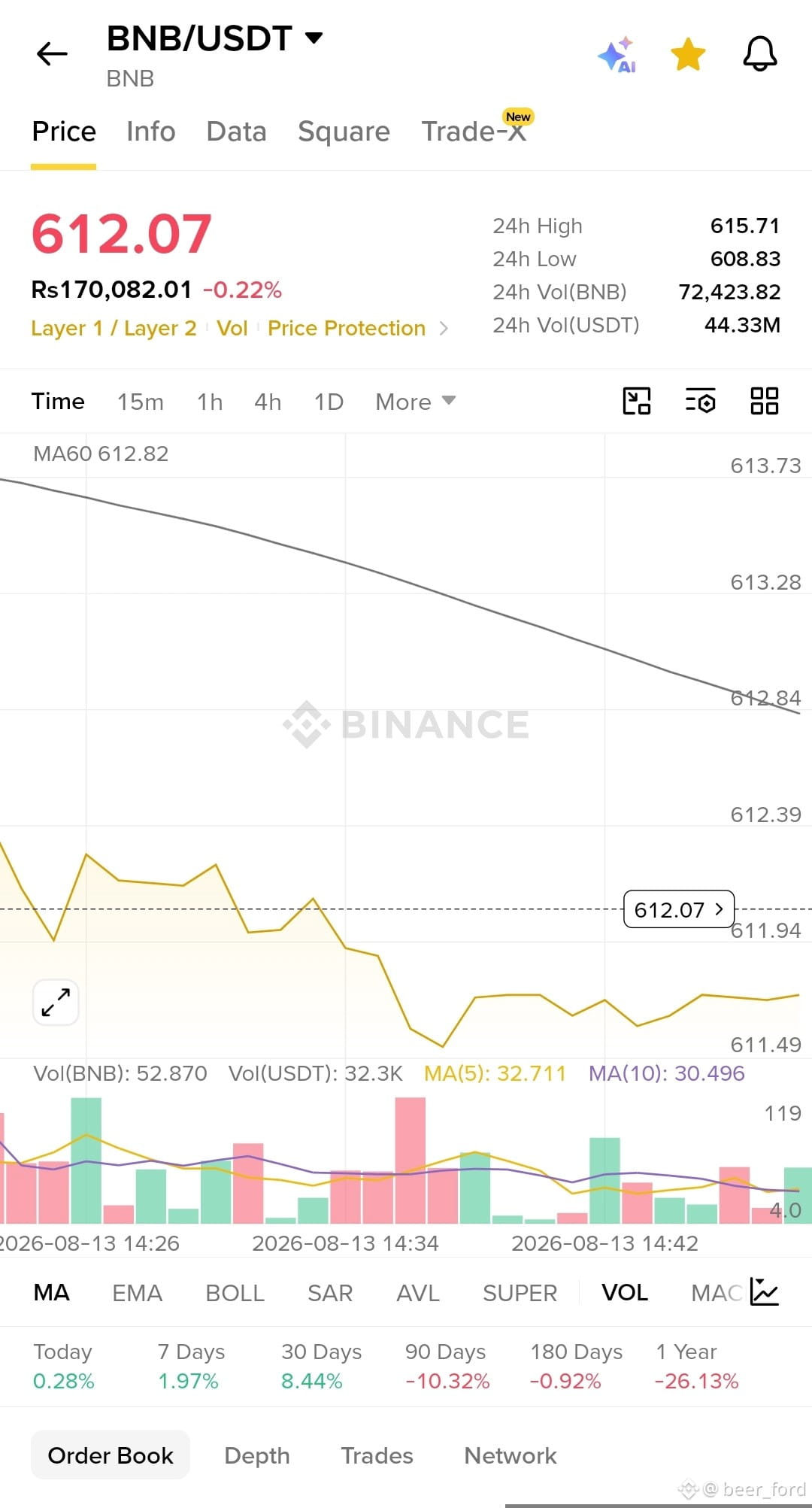Open the Depth view
This screenshot has height=1508, width=812.
point(257,1455)
